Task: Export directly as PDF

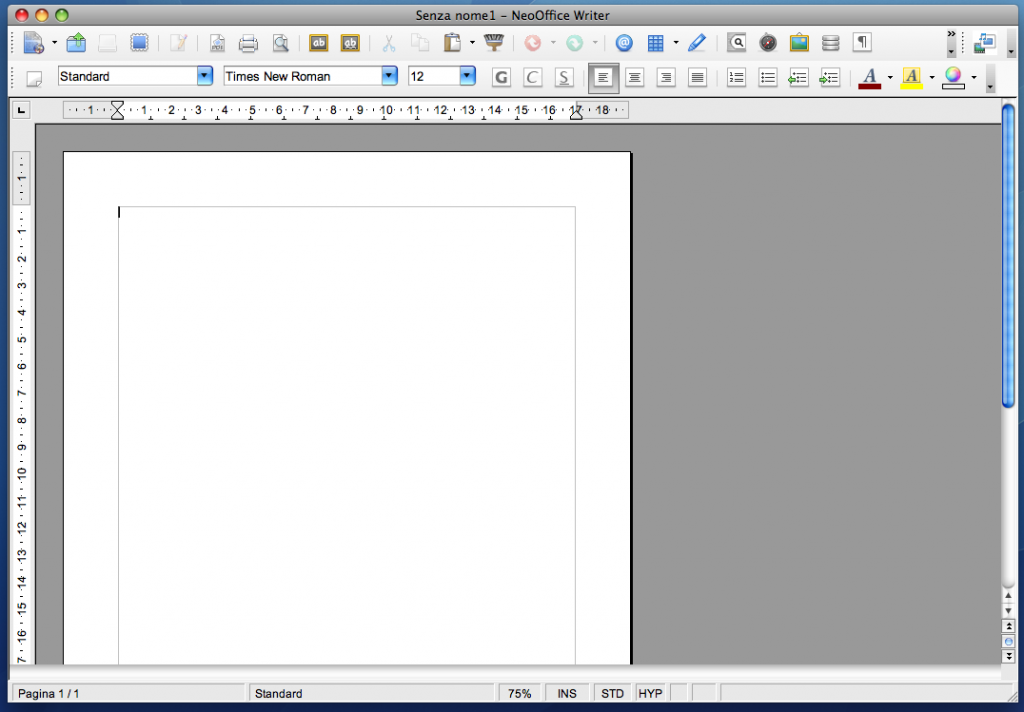Action: 217,43
